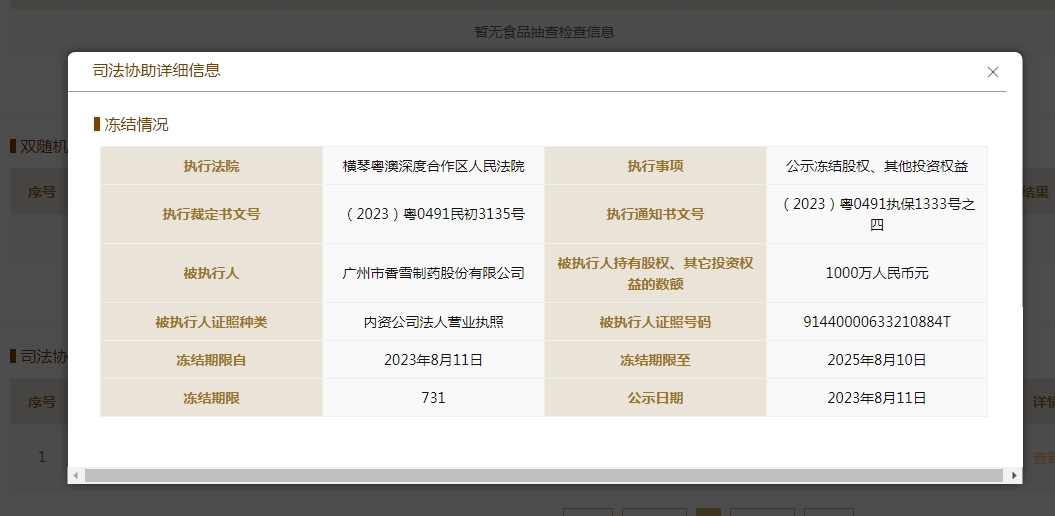Select license number 91440000633210884T
The height and width of the screenshot is (516, 1055).
tap(877, 322)
